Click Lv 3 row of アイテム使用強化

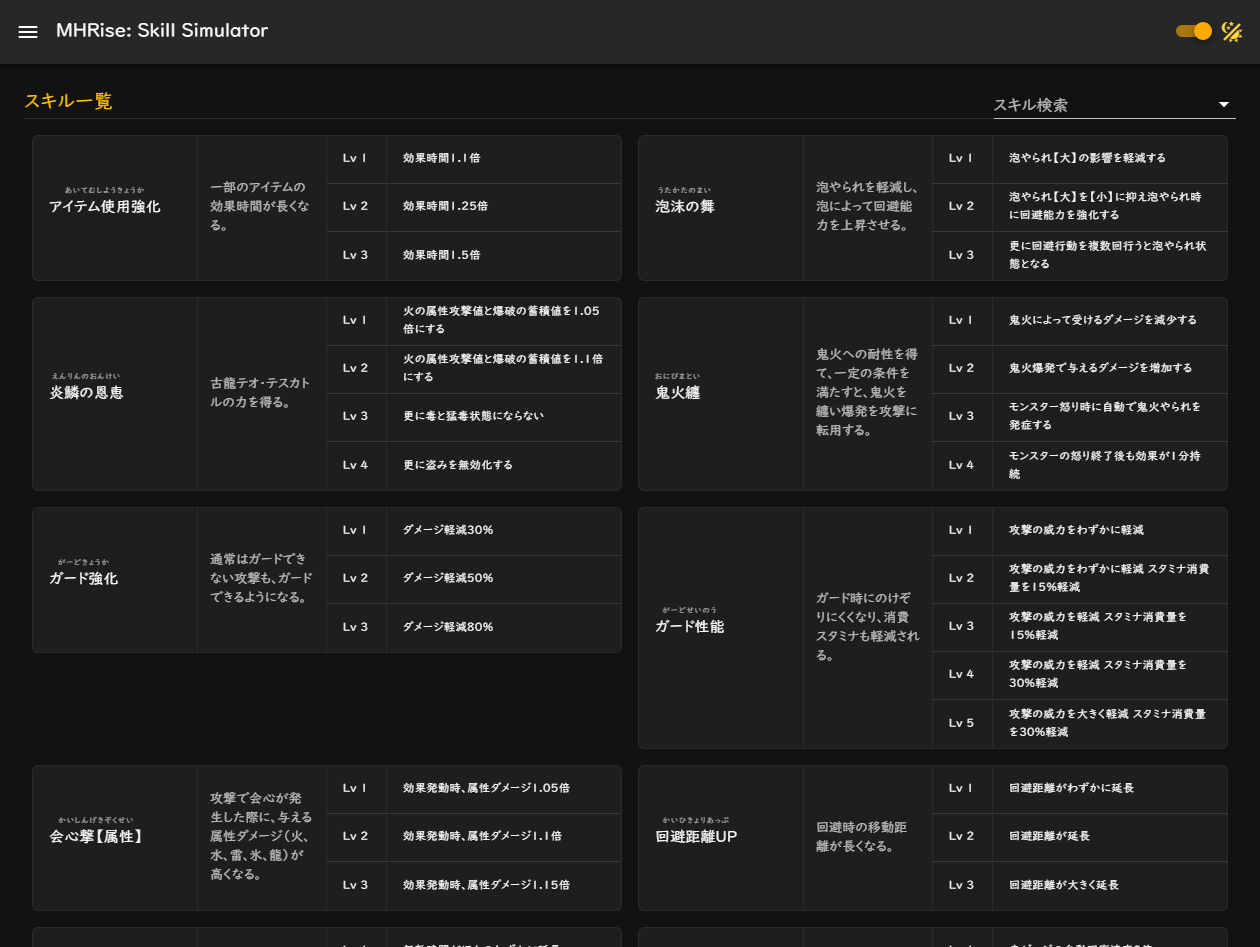click(474, 255)
